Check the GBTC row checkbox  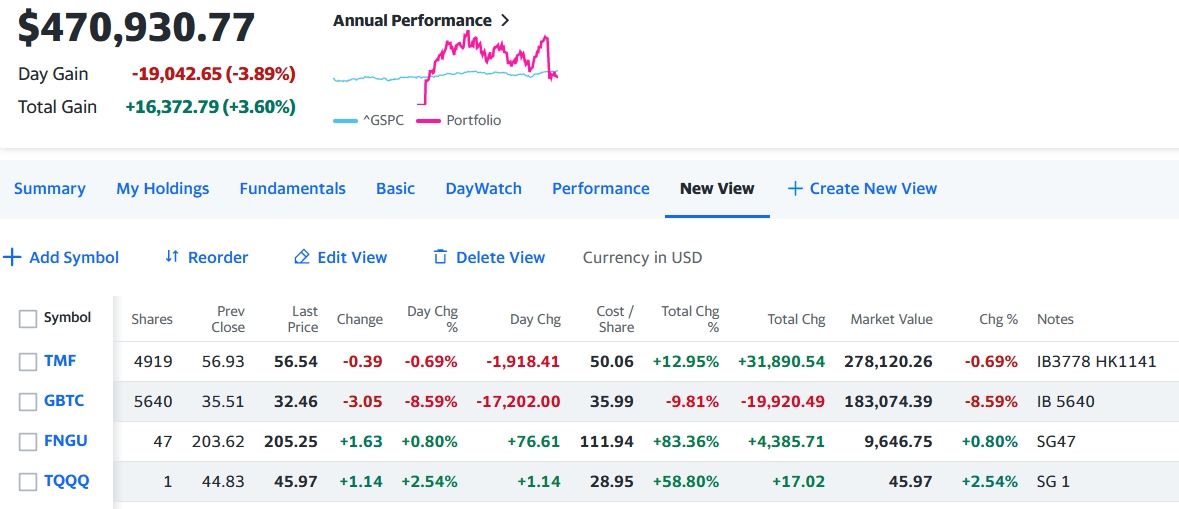point(28,402)
